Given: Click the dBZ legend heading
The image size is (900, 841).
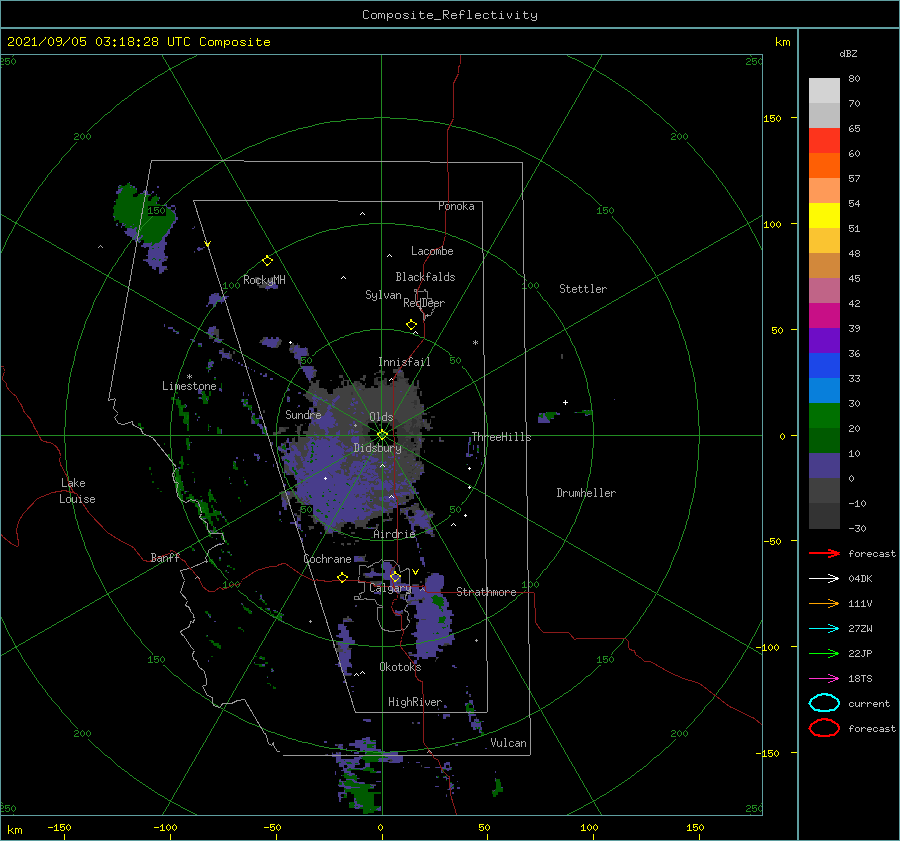Looking at the screenshot, I should coord(848,53).
